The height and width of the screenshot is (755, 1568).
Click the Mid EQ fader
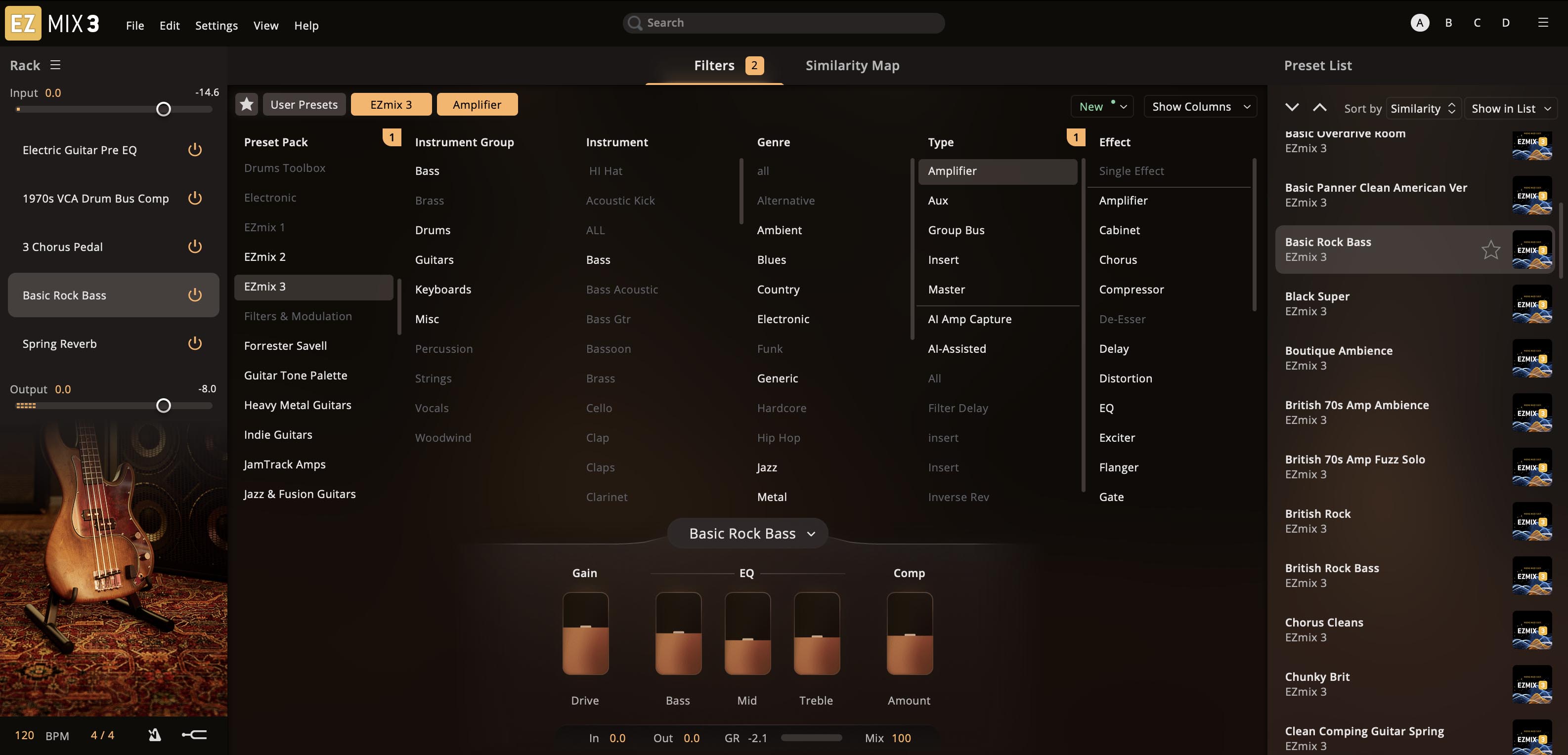(x=747, y=633)
